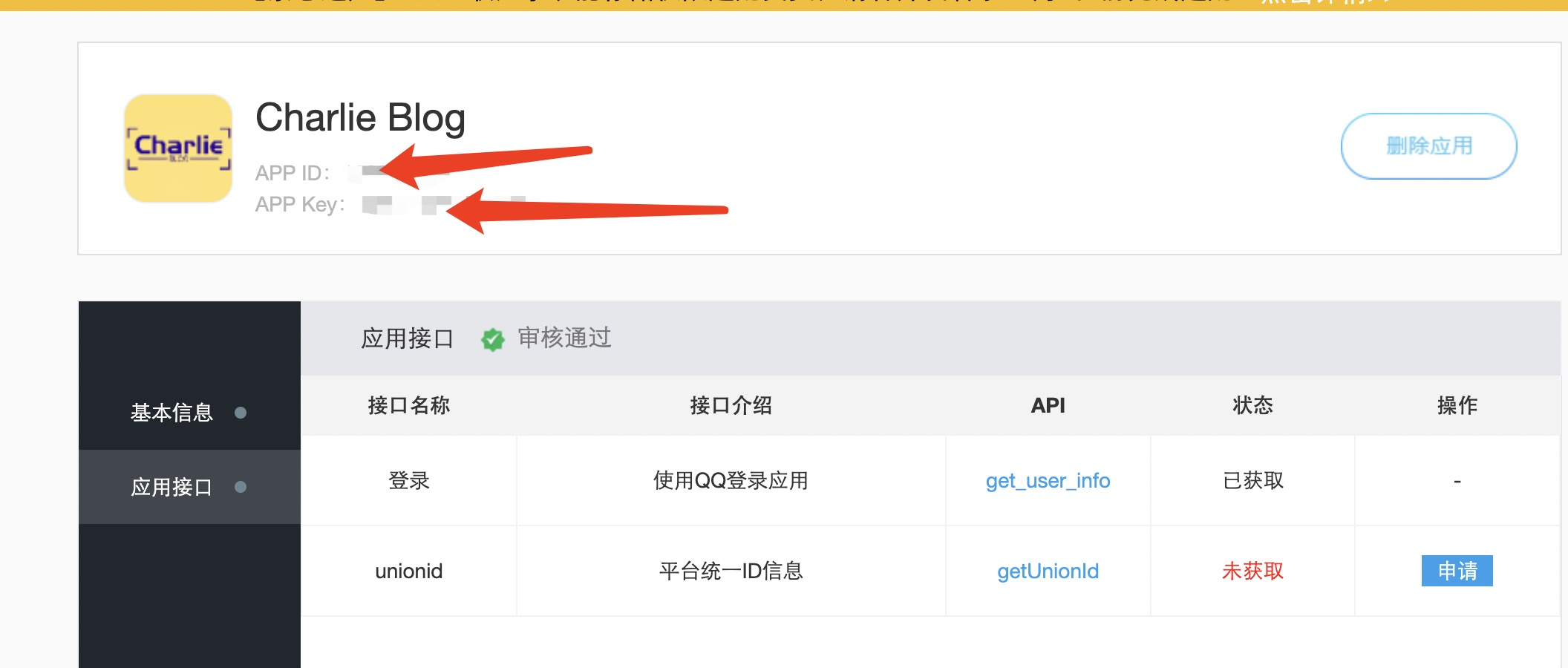Click the APP ID label
Screen dimensions: 1568x668
coord(292,173)
